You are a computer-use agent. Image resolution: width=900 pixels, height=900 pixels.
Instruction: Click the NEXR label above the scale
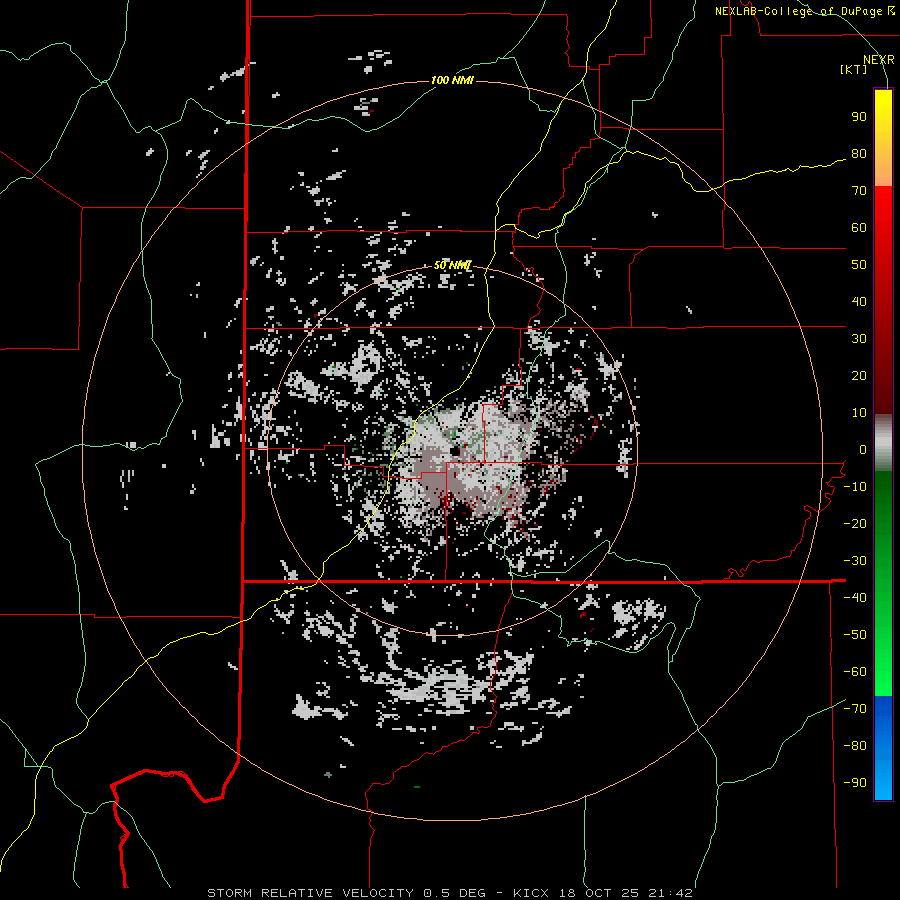point(878,60)
